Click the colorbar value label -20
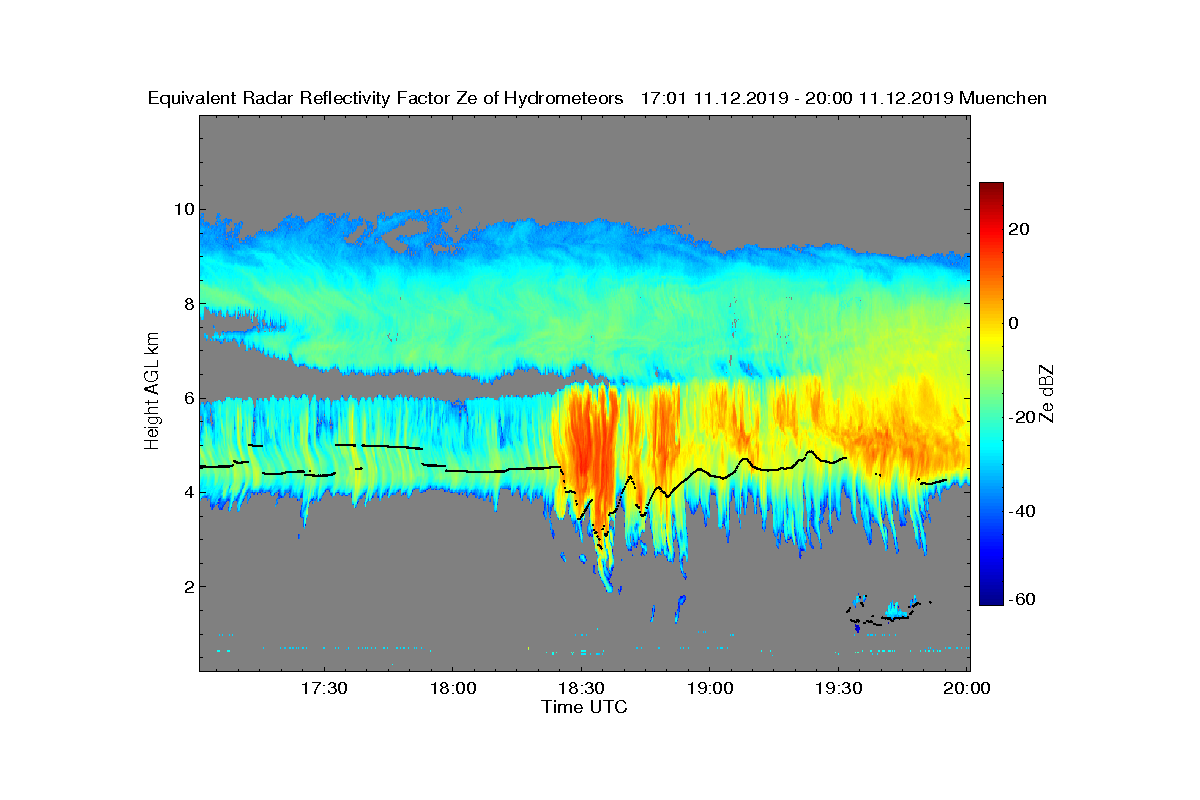Screen dimensions: 1200x800 click(x=1020, y=417)
